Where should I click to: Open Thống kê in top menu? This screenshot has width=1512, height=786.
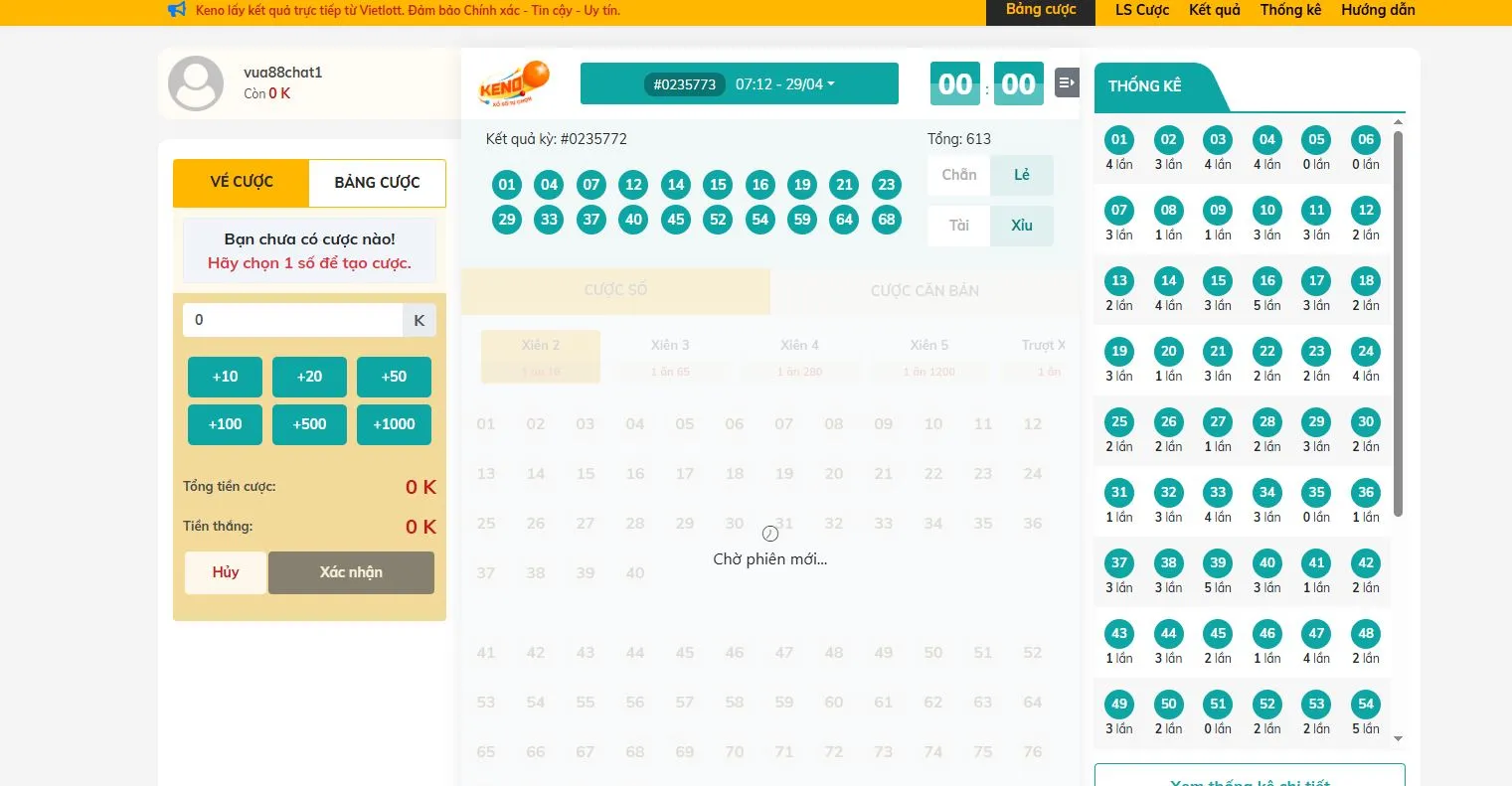1290,10
